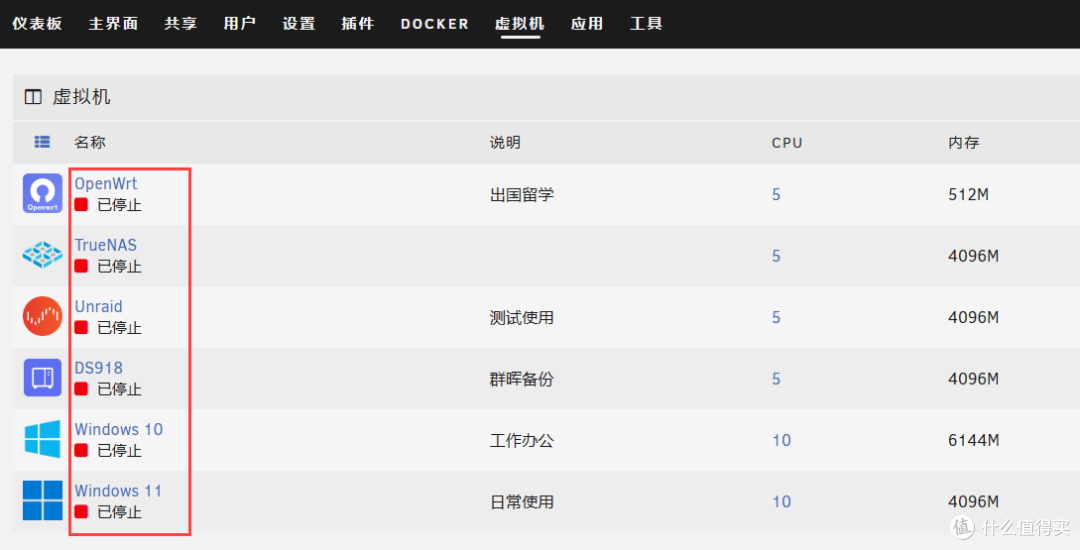The height and width of the screenshot is (550, 1080).
Task: Select the 虚拟机 tab
Action: point(520,23)
